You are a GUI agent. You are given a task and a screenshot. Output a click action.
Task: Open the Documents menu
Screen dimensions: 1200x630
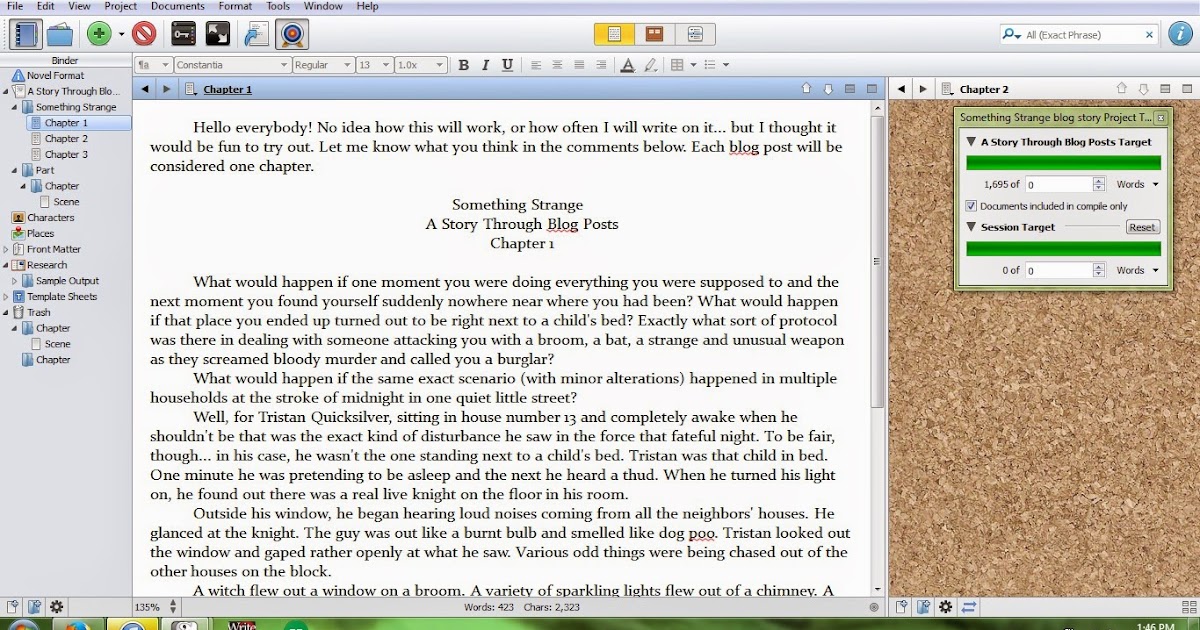click(177, 6)
